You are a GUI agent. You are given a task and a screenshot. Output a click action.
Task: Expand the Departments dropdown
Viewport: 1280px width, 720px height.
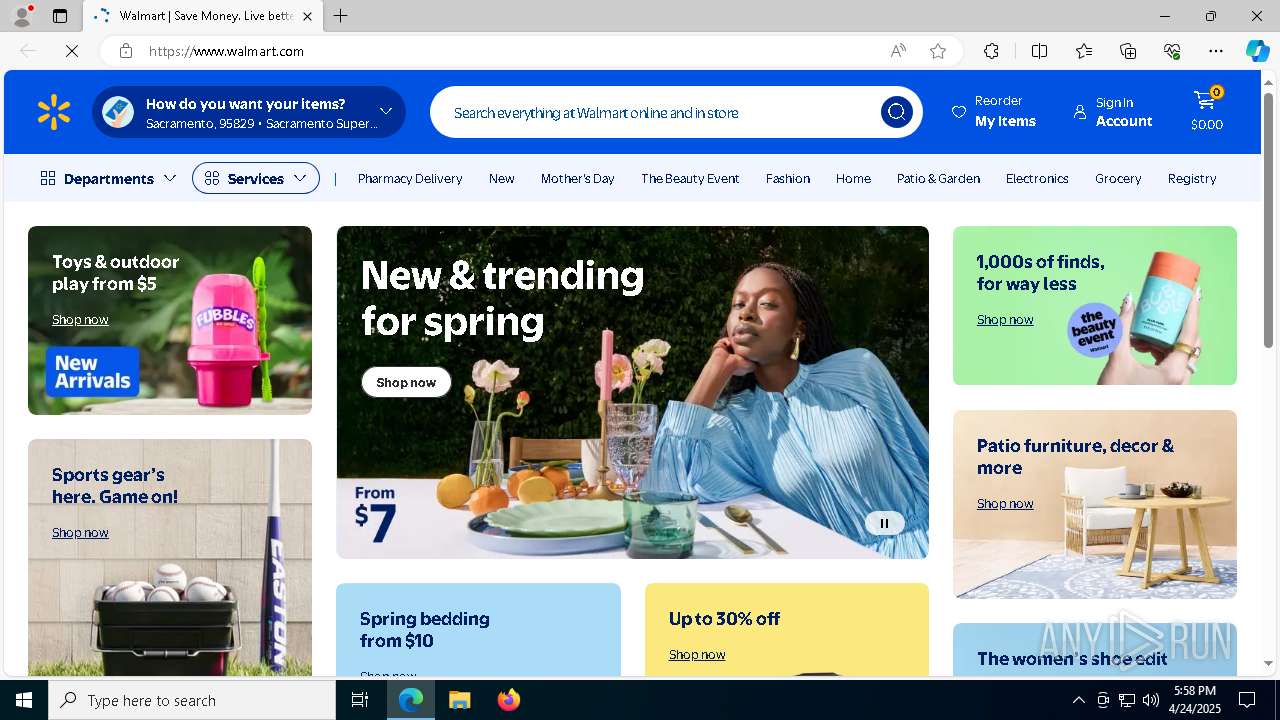108,178
